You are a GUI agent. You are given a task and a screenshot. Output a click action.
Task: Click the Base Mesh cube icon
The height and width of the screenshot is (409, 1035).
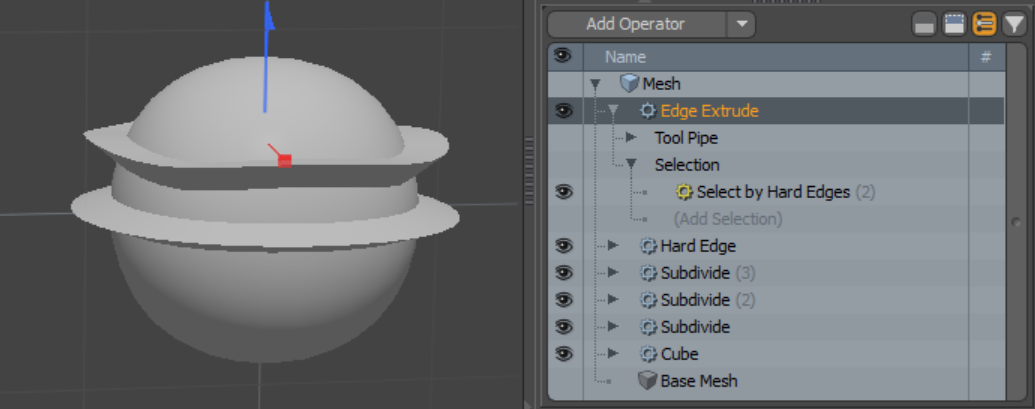(648, 381)
